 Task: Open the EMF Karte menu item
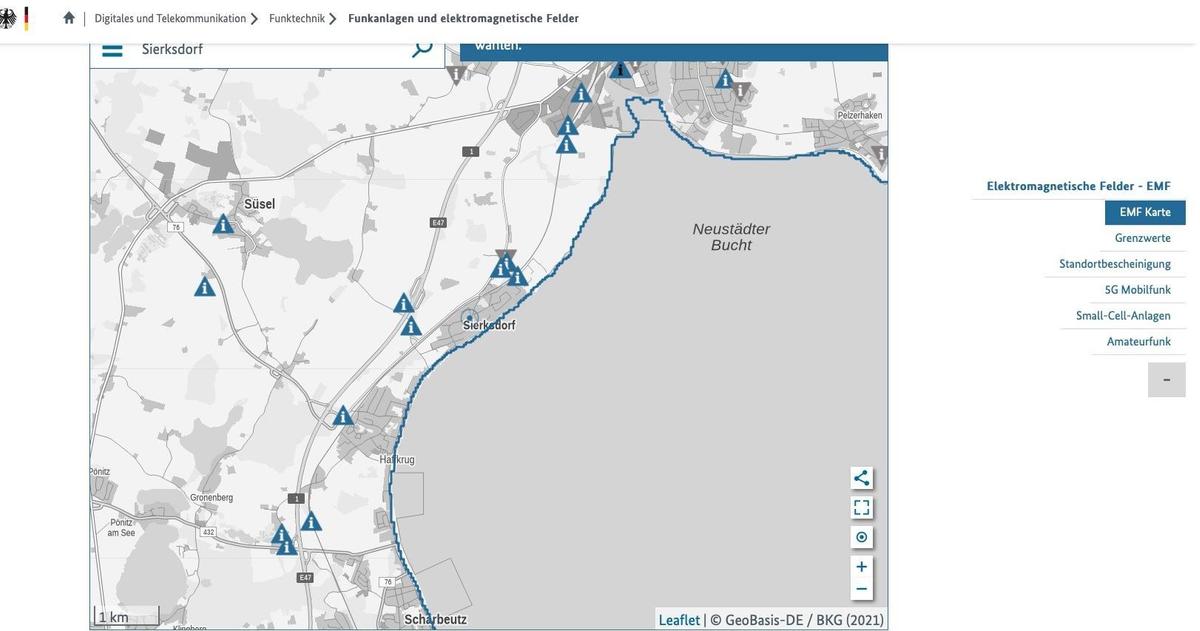(1144, 212)
